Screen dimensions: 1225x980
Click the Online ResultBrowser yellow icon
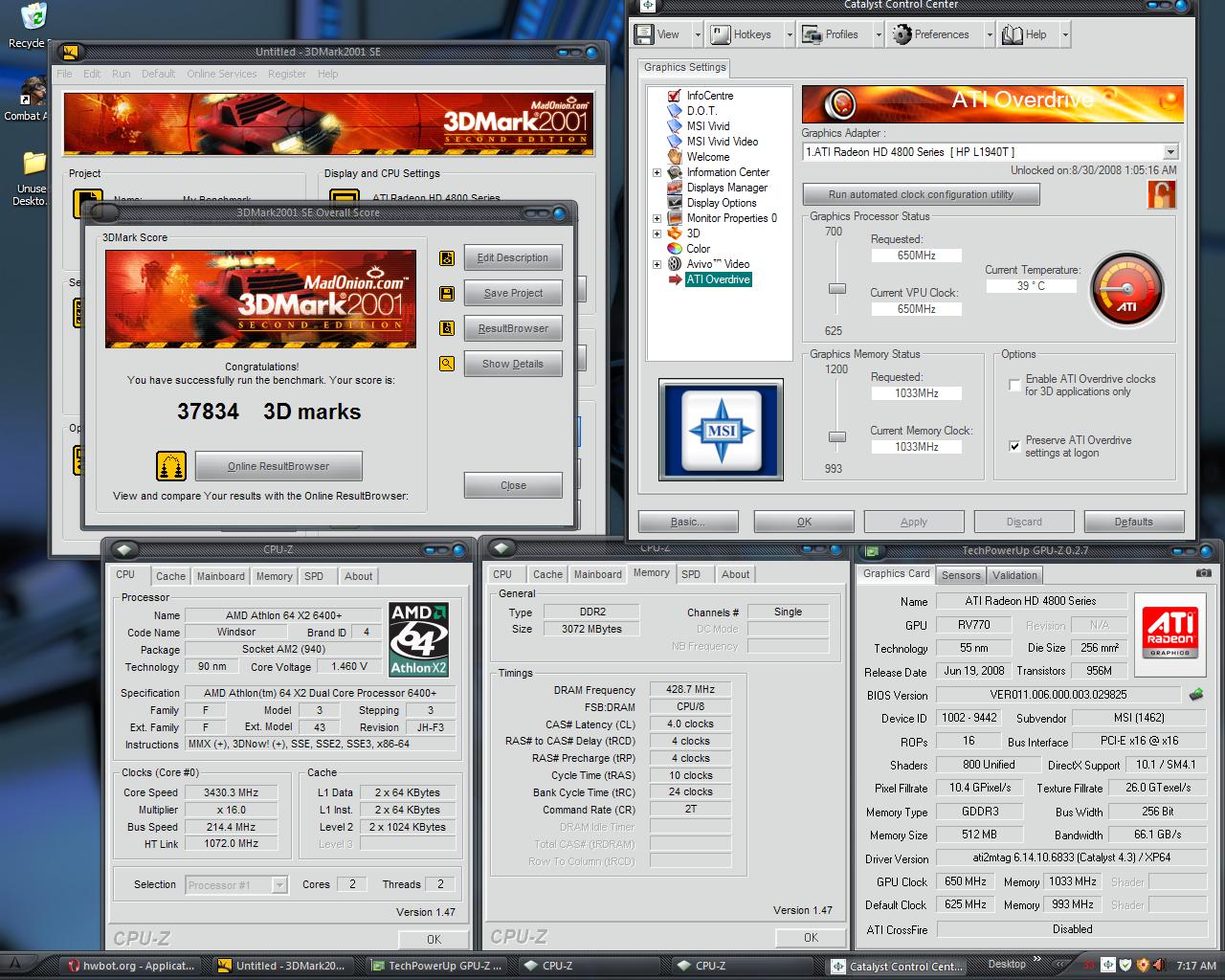tap(171, 466)
